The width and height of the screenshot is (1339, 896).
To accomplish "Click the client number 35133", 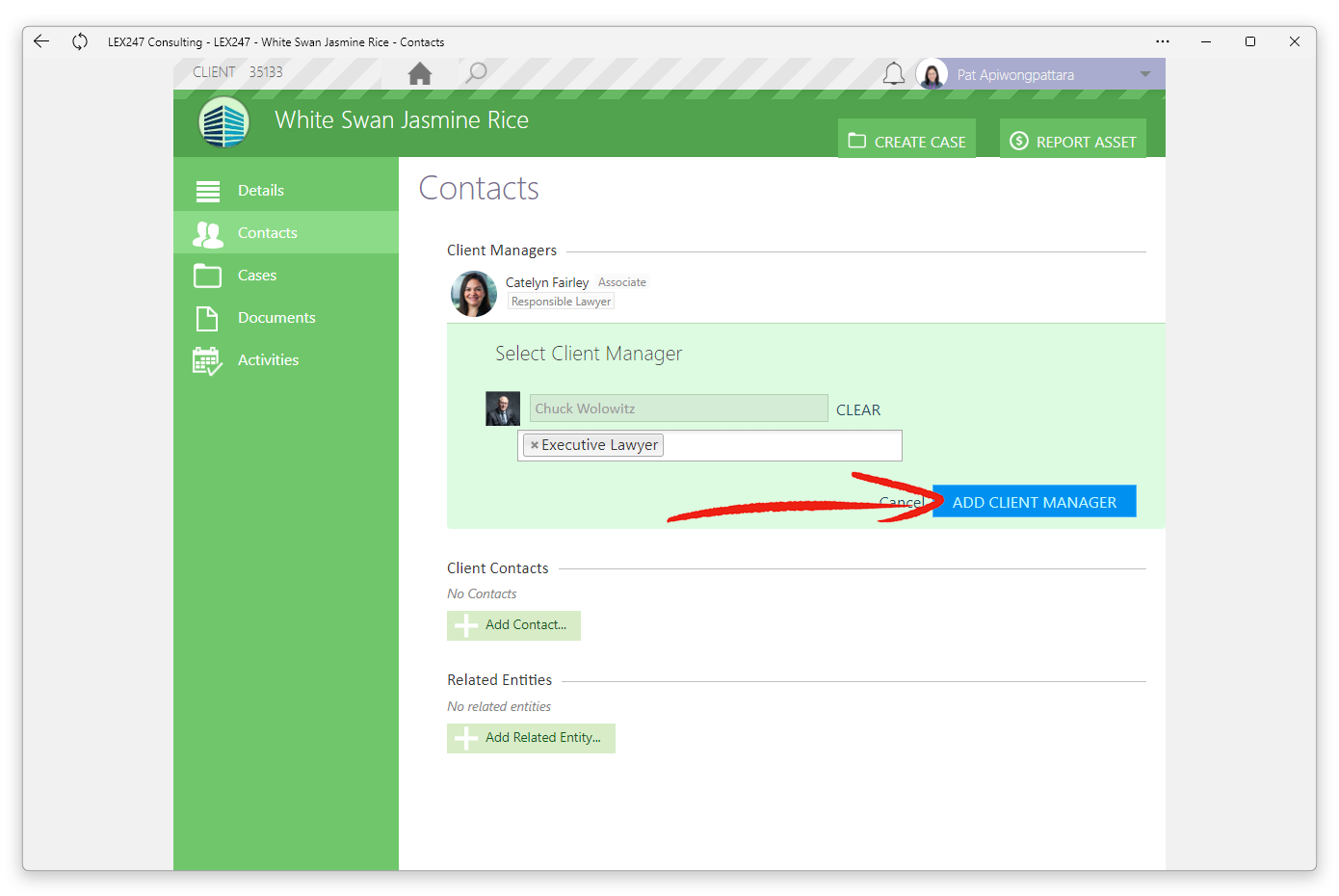I will 266,72.
